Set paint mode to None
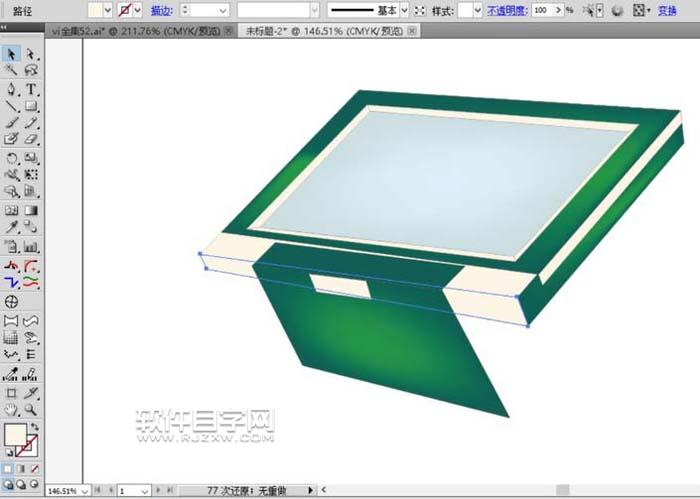The width and height of the screenshot is (700, 499). 35,467
